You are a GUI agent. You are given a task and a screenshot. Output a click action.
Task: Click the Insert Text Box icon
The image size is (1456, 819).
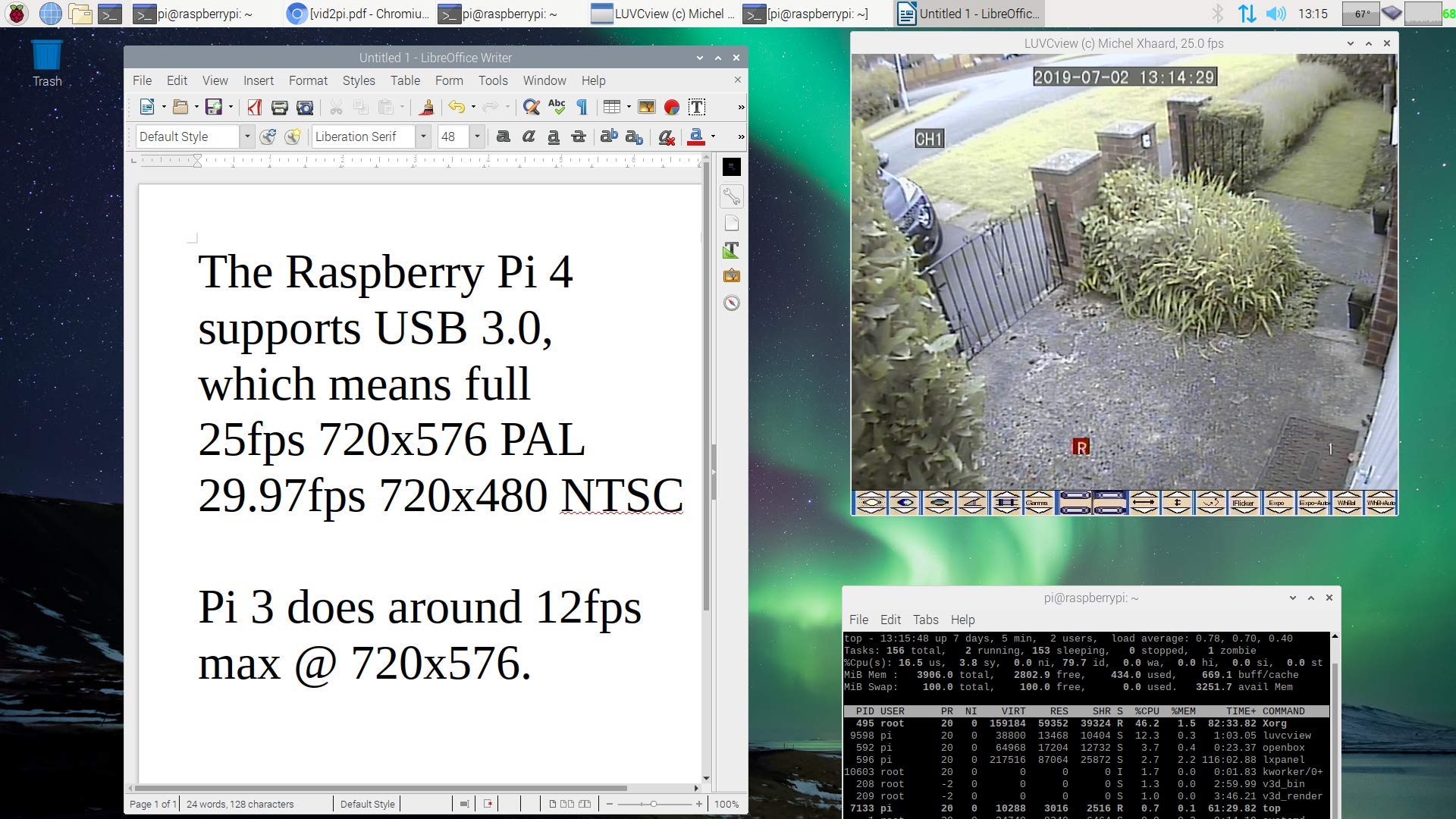[697, 108]
